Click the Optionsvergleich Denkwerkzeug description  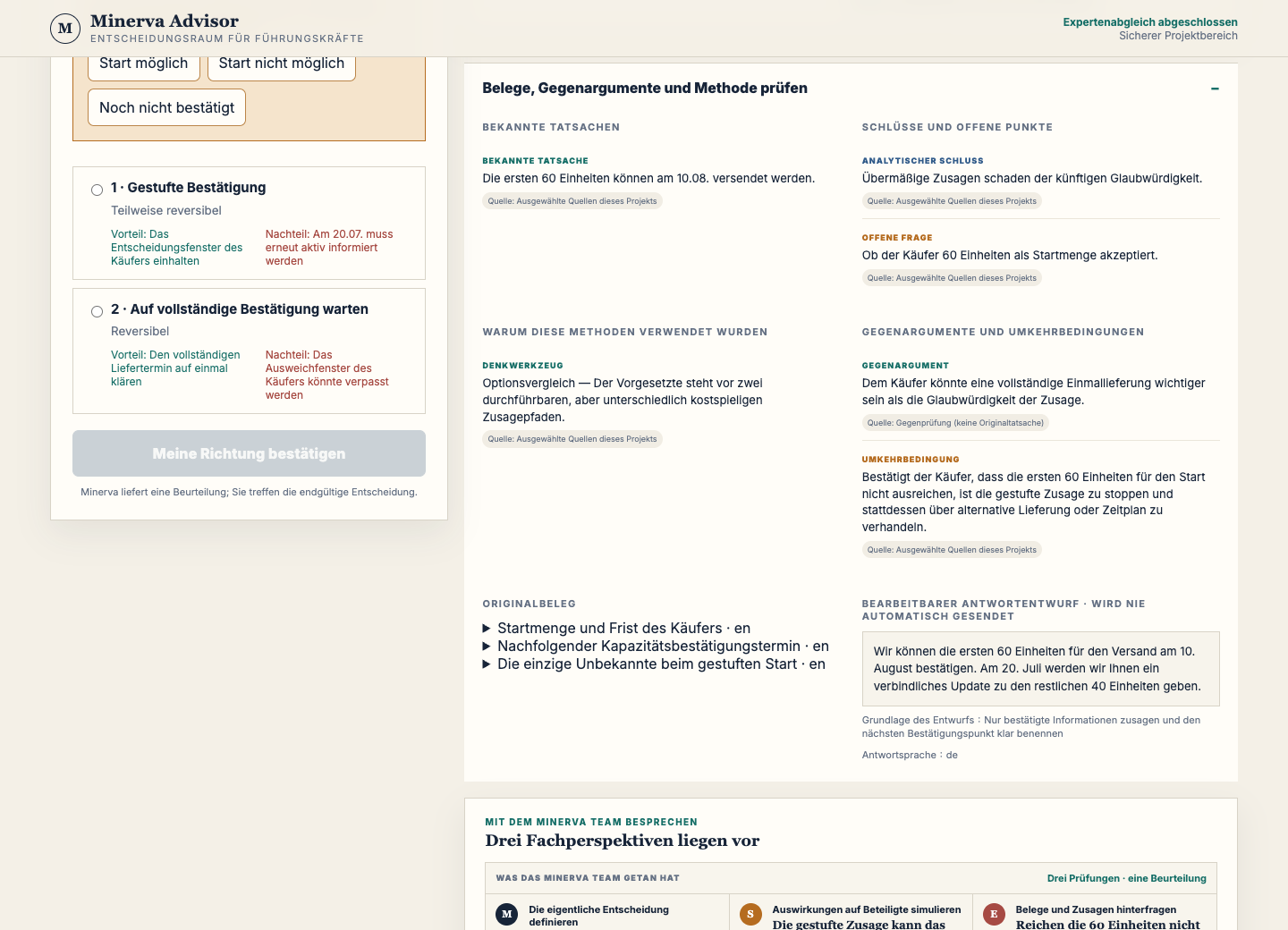point(623,400)
